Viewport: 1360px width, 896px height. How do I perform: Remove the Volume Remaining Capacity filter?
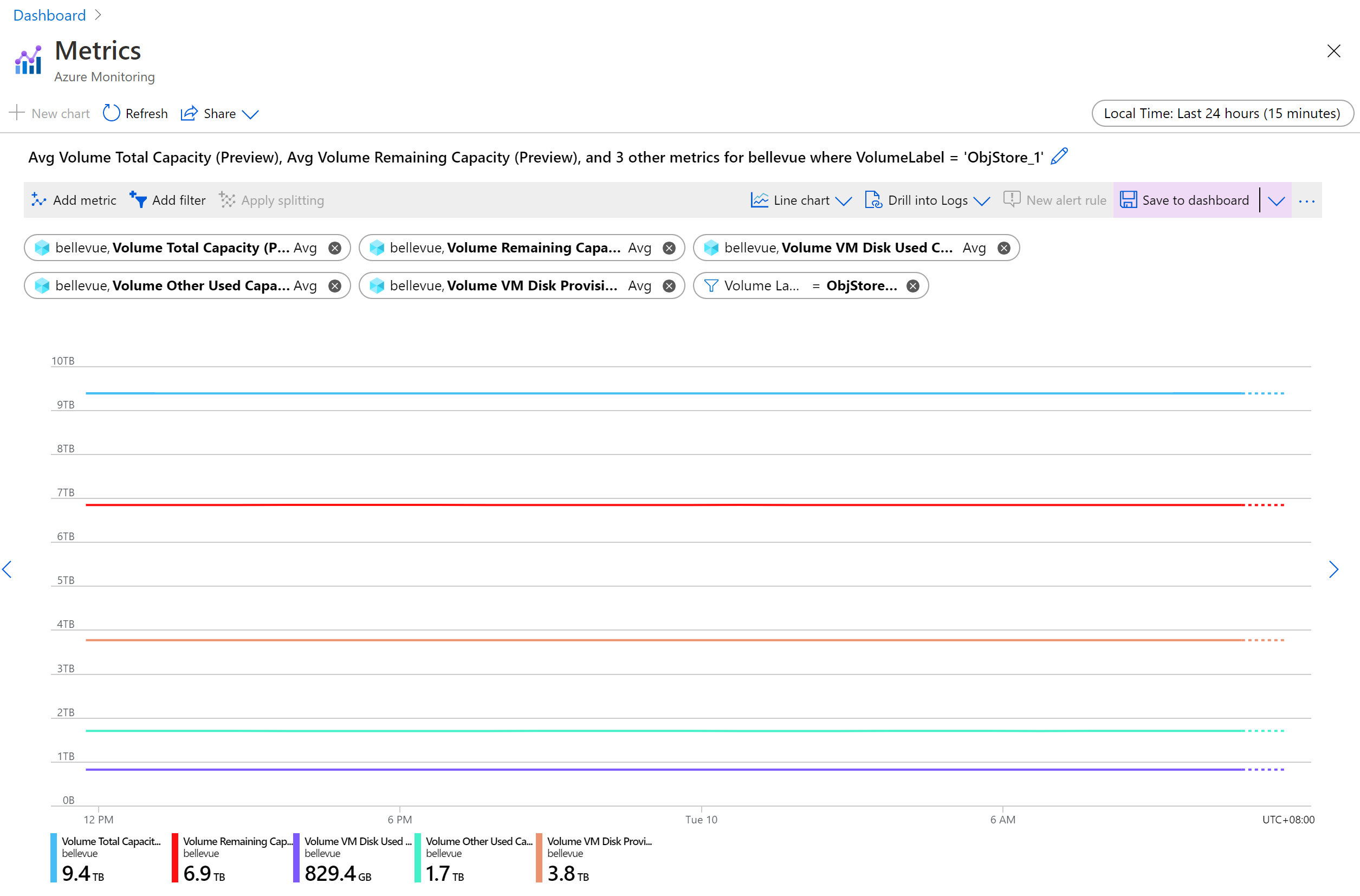click(670, 248)
